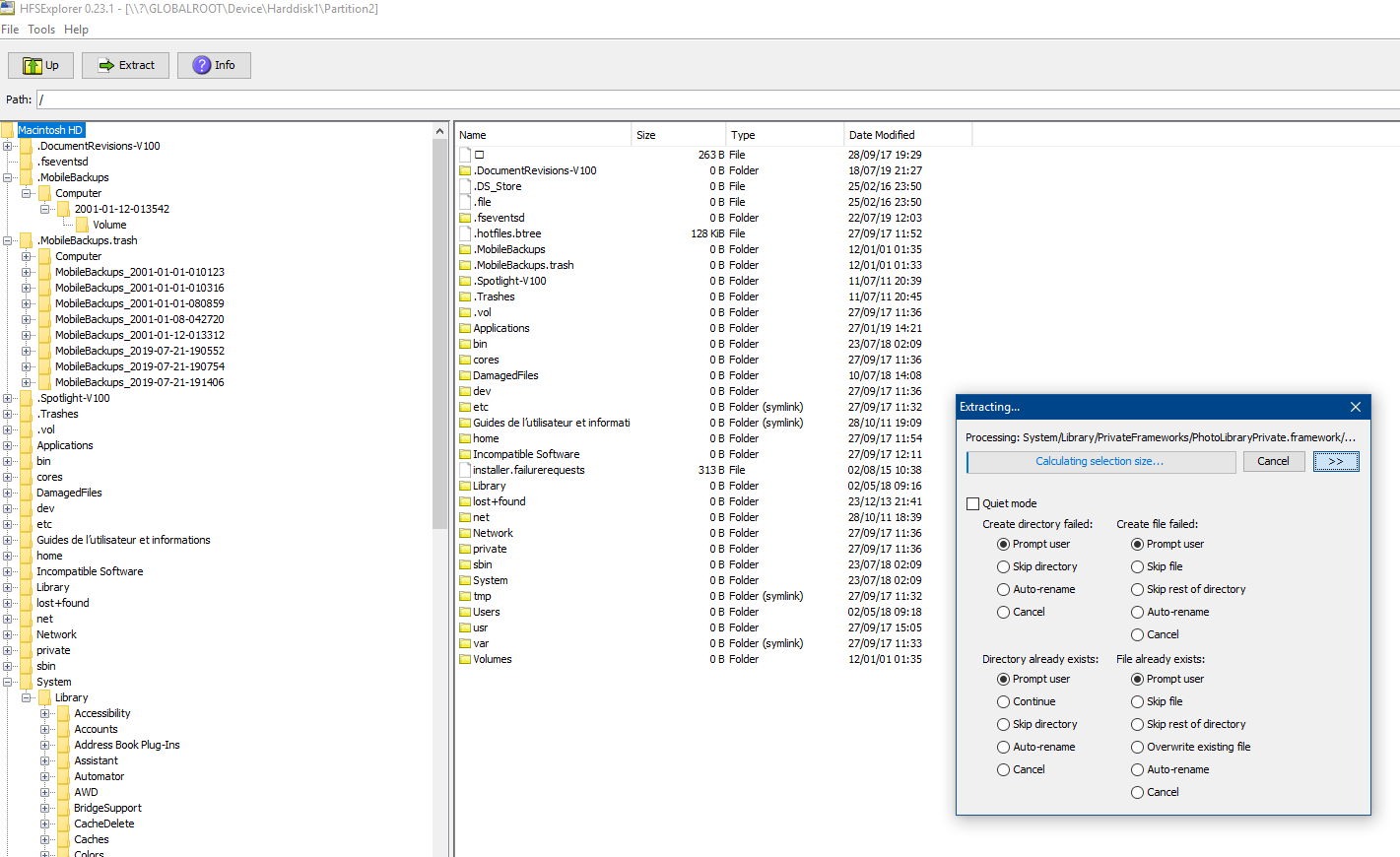Click the Users folder icon in the file list

click(465, 612)
